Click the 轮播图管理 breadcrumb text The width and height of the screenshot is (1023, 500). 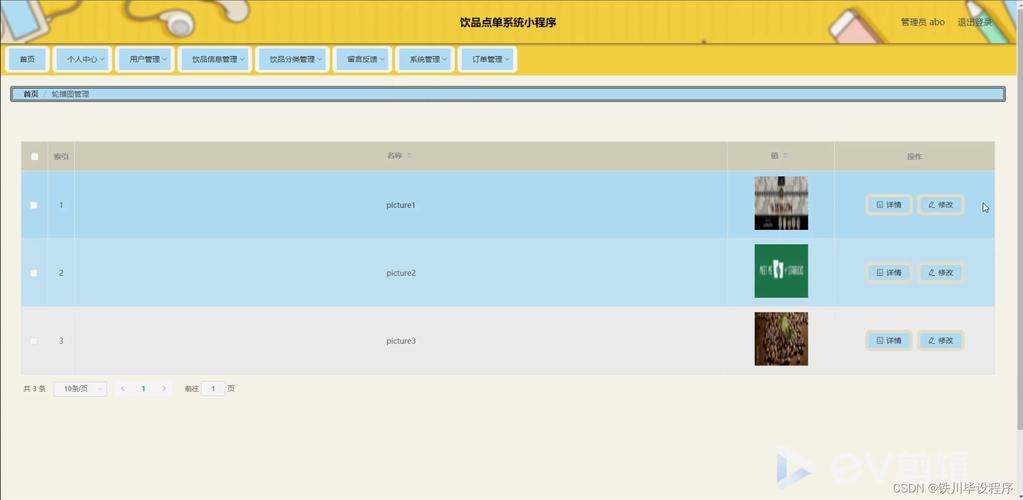70,94
